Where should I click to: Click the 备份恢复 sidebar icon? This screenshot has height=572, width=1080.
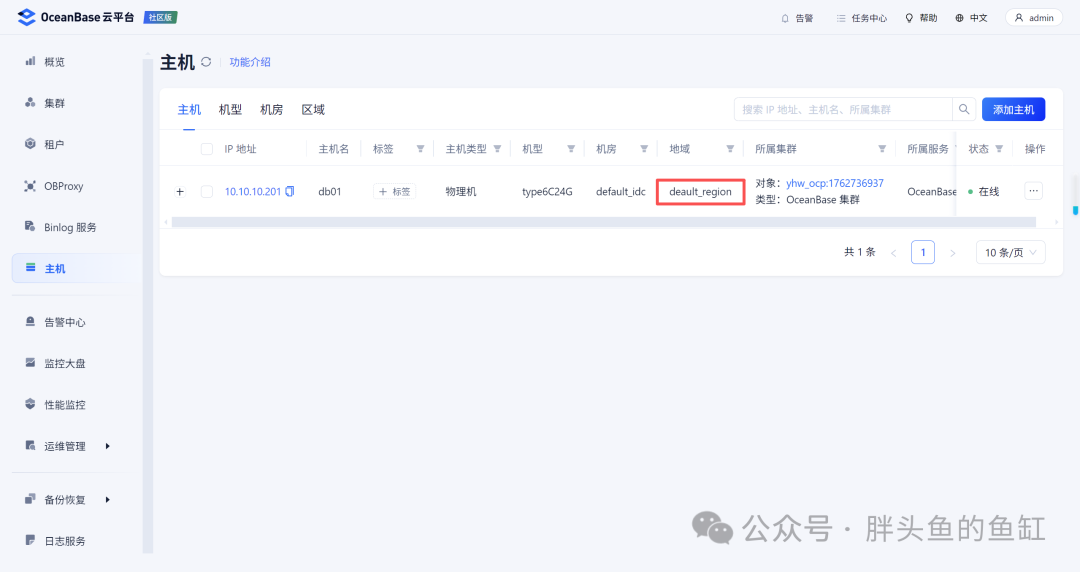coord(30,499)
